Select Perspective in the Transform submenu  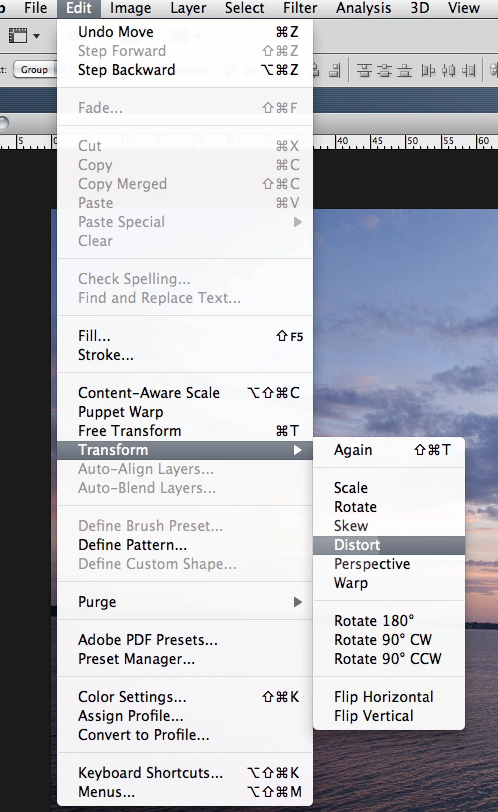click(x=389, y=564)
